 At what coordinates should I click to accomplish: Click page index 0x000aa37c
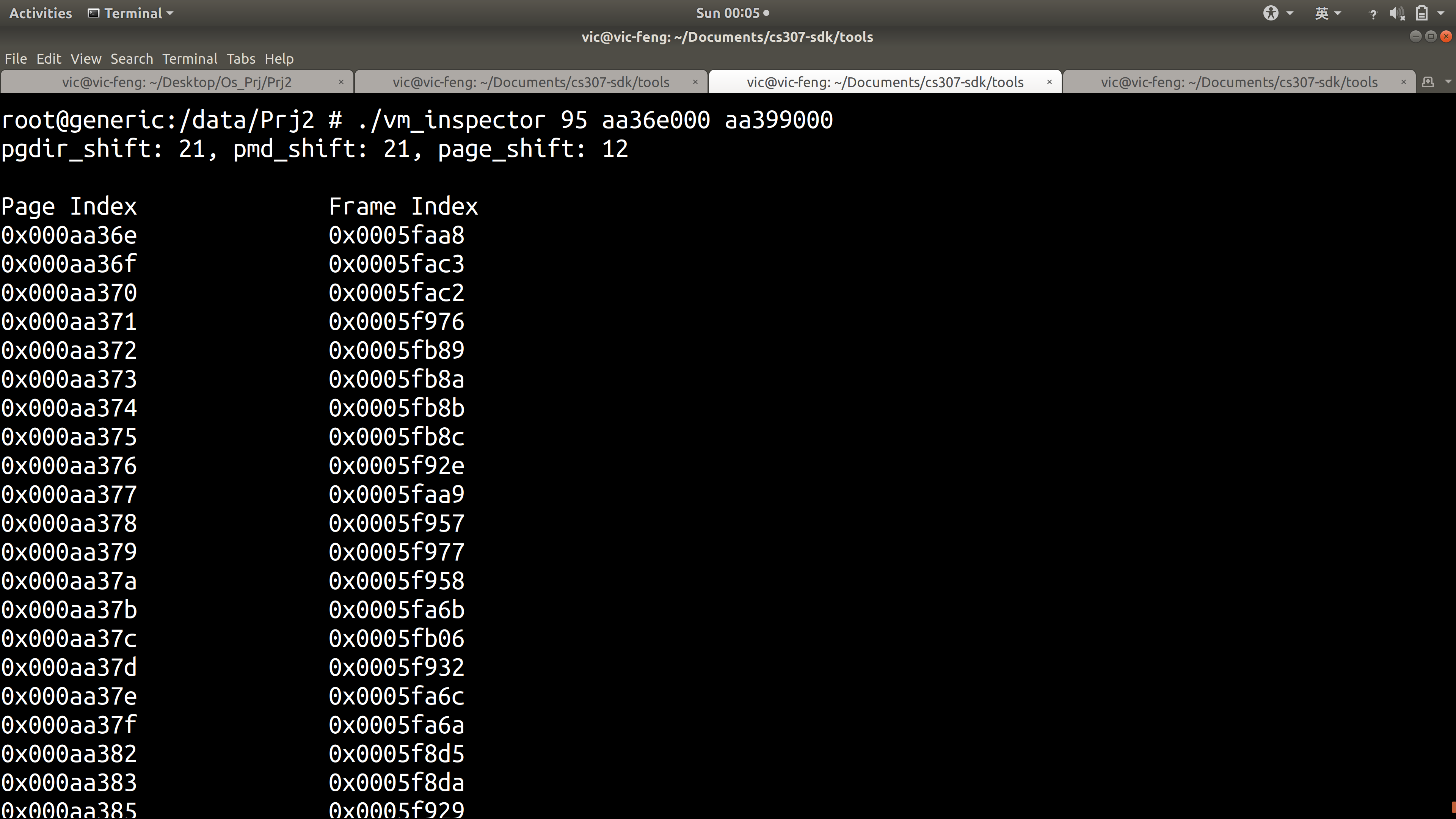click(x=69, y=639)
